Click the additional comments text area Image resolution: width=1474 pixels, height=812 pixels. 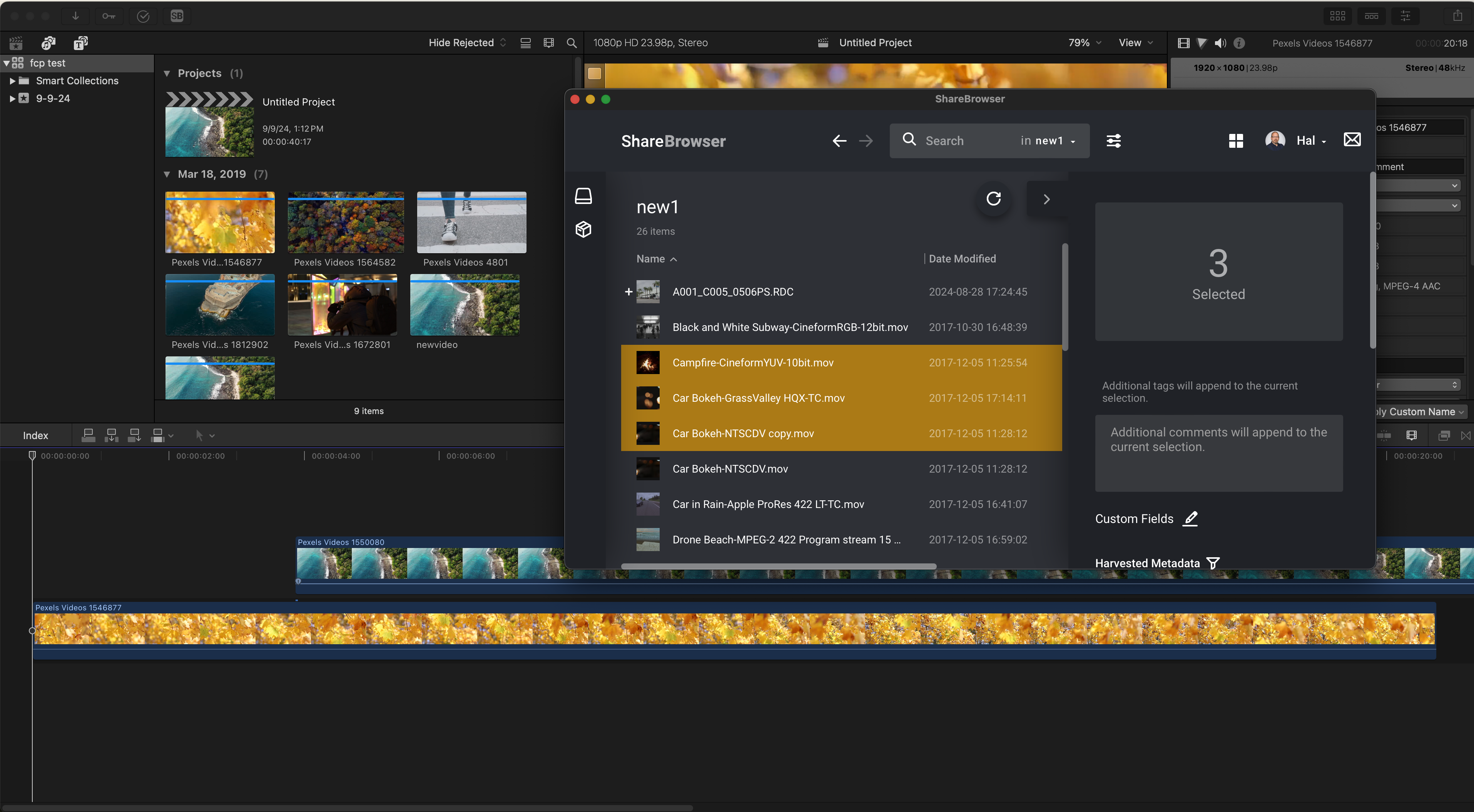[1218, 453]
